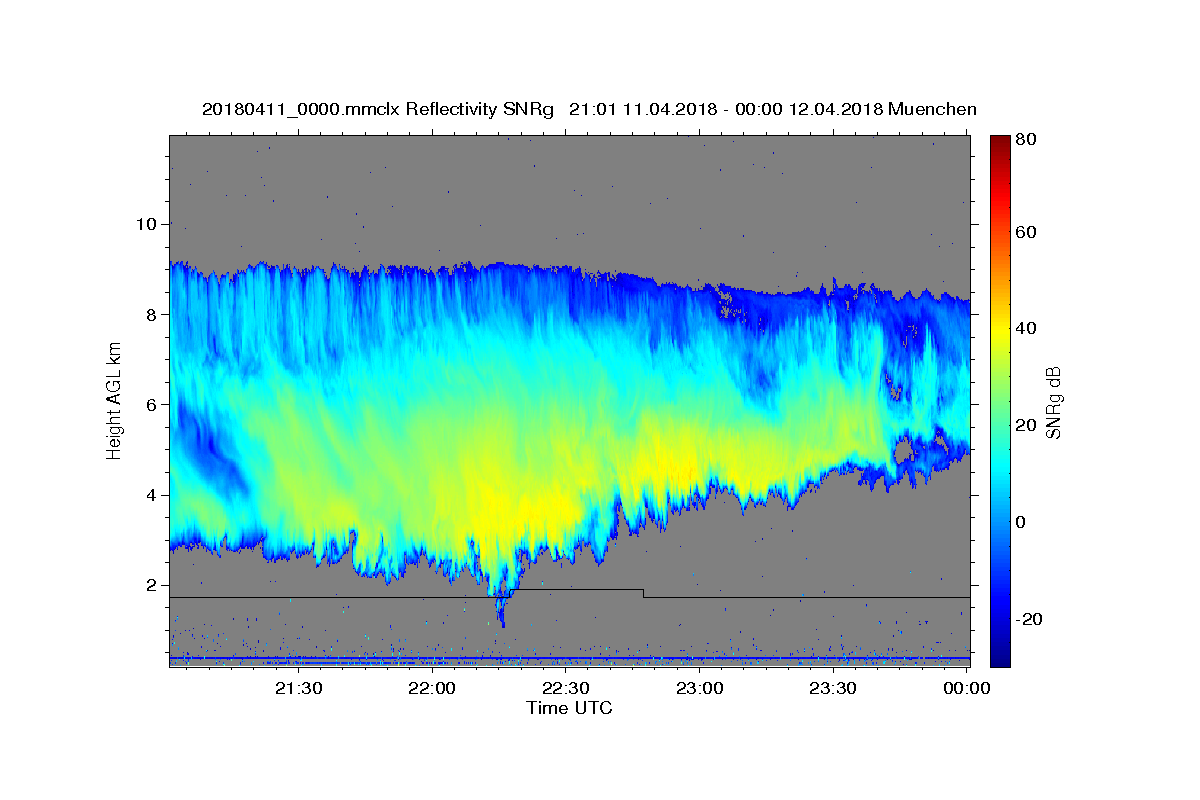This screenshot has height=800, width=1200.
Task: Click the 23:00 time tick label
Action: pos(700,688)
